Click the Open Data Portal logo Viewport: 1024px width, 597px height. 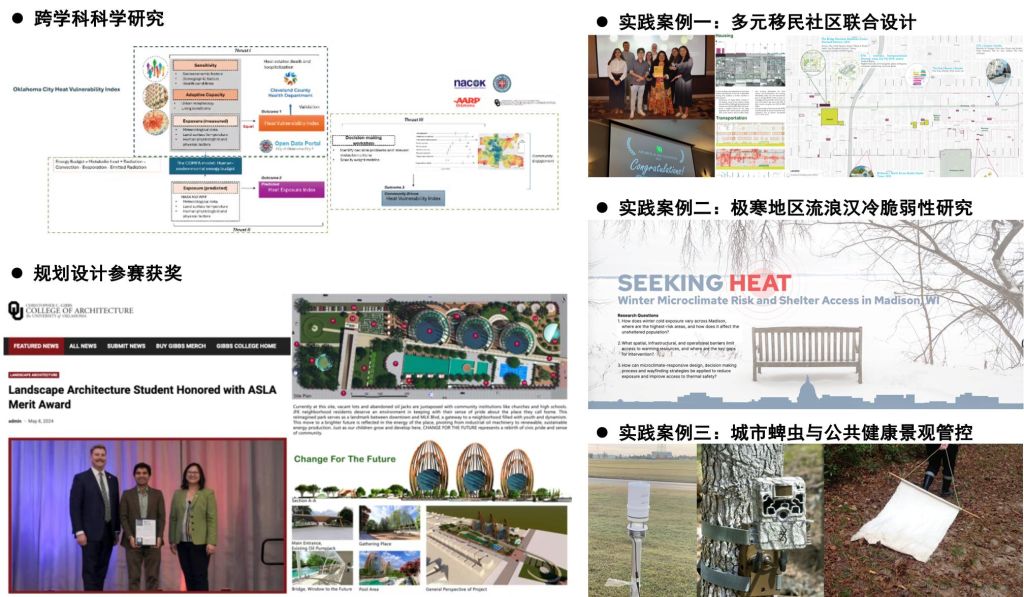click(x=290, y=146)
